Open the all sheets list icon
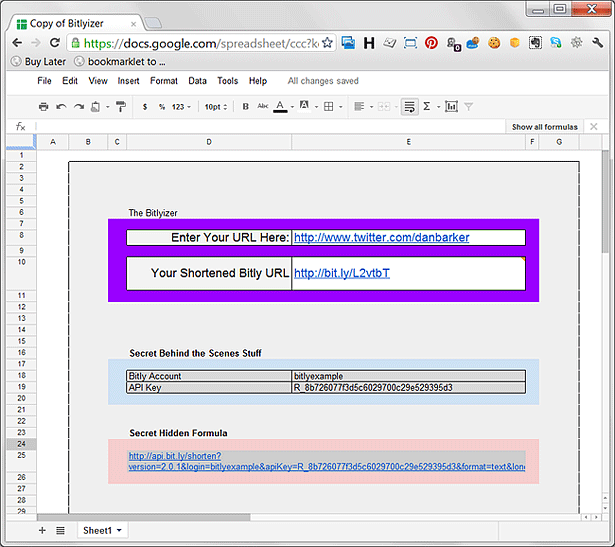This screenshot has height=547, width=615. (x=60, y=531)
